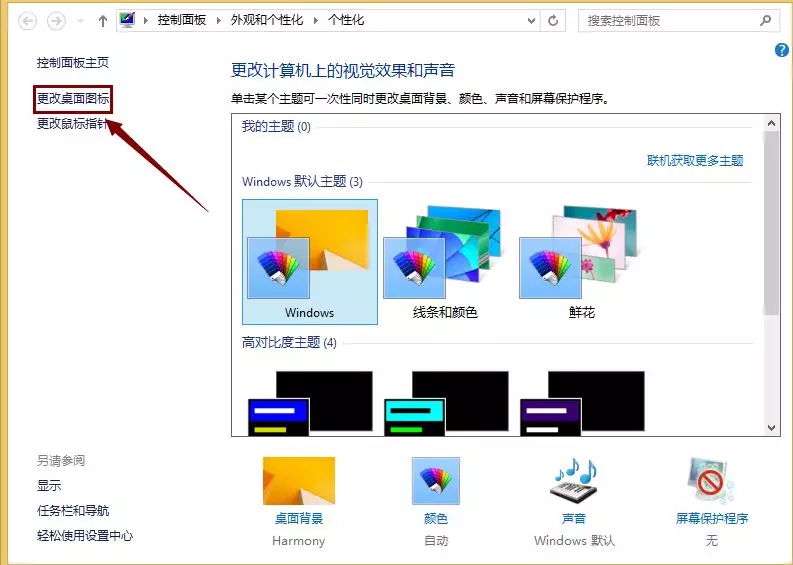Click the 颜色 link
793x565 pixels.
[435, 518]
